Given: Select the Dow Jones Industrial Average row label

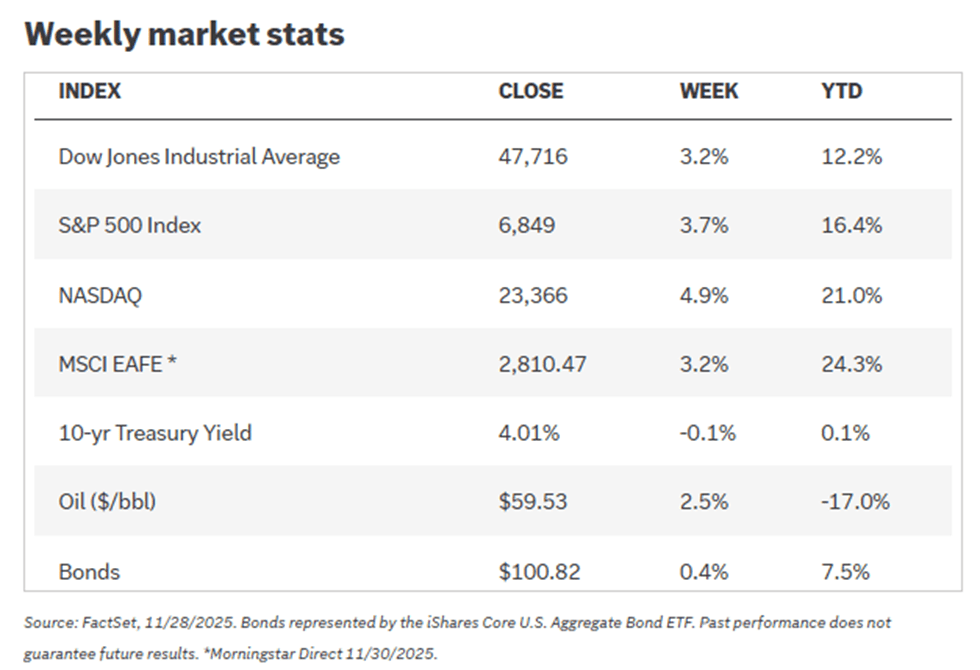Looking at the screenshot, I should click(199, 157).
